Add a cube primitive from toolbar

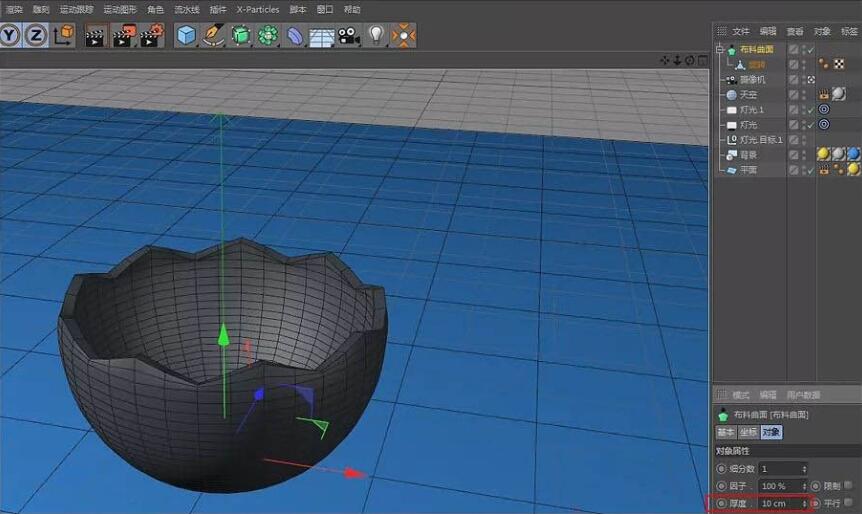(x=186, y=36)
